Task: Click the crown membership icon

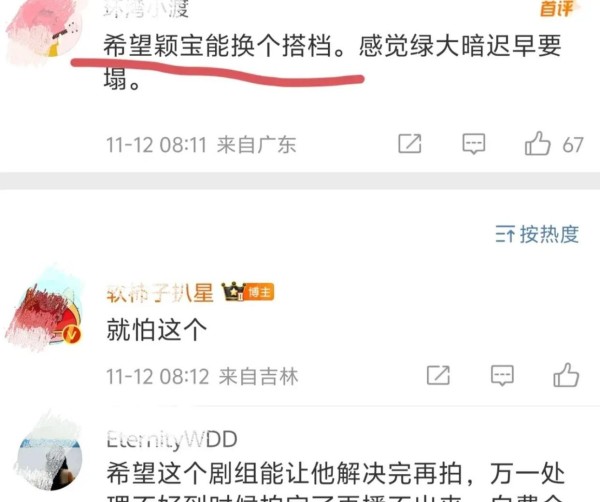Action: (x=233, y=292)
